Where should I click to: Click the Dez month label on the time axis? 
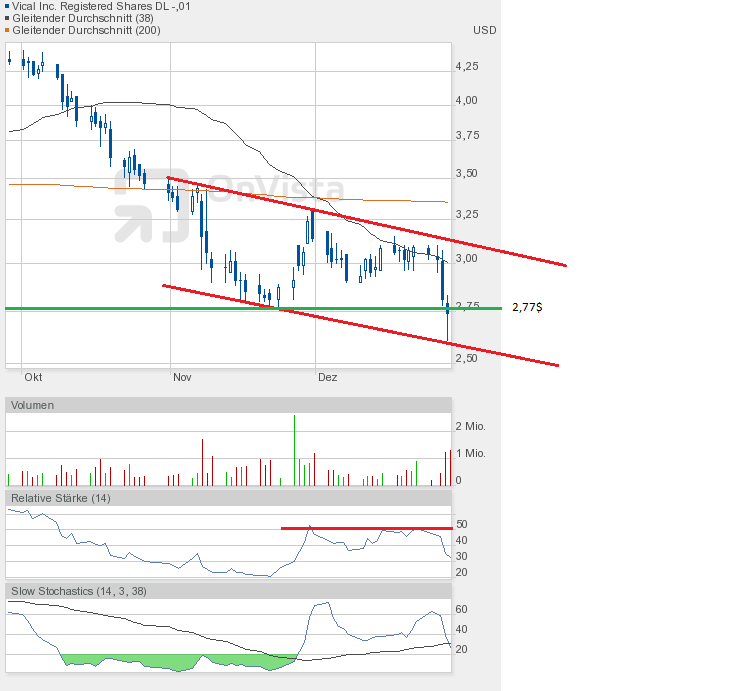click(x=327, y=377)
